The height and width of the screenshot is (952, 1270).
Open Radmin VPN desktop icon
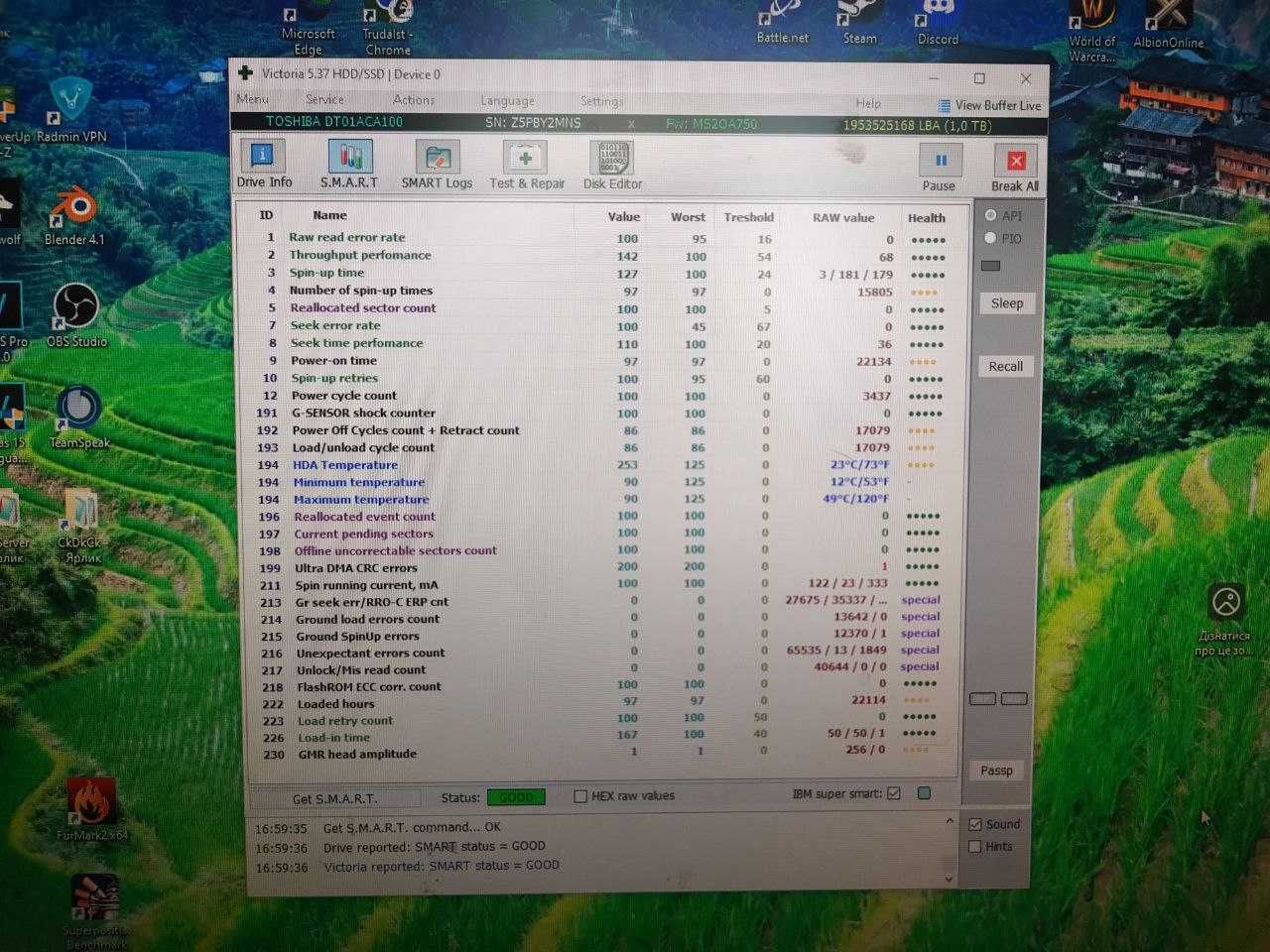pyautogui.click(x=71, y=110)
